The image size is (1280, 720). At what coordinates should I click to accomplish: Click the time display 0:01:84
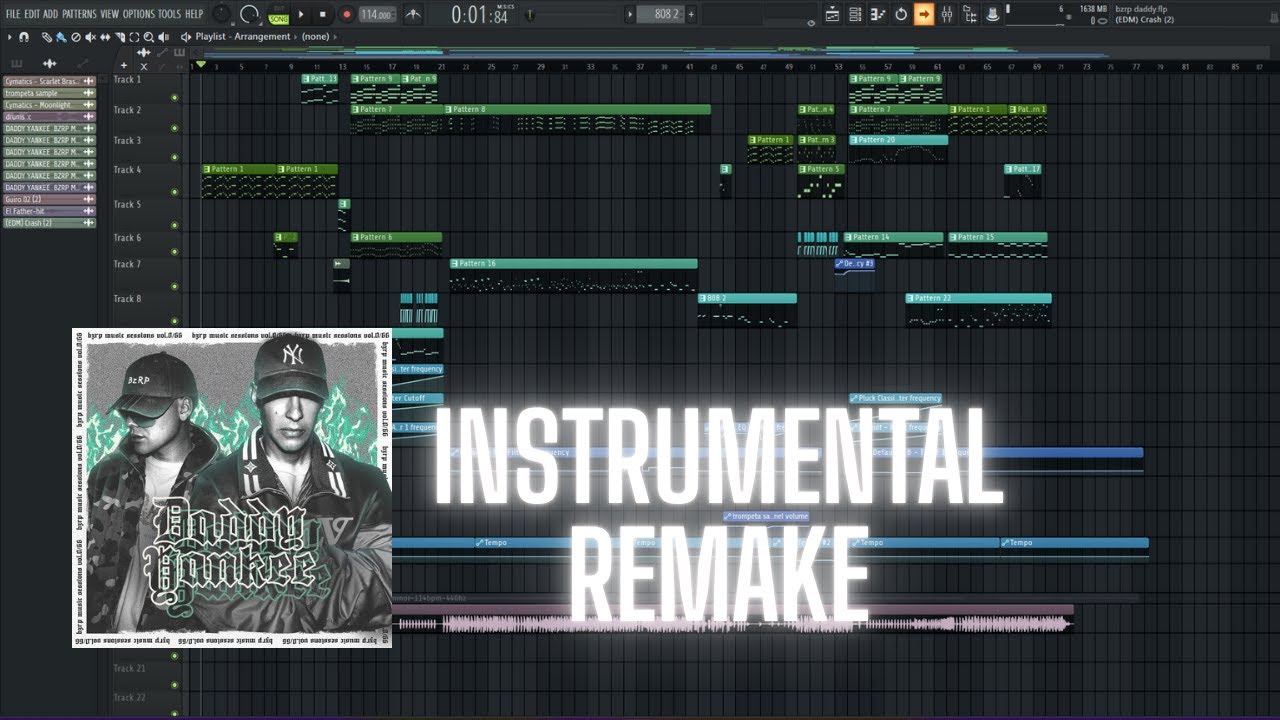tap(480, 14)
